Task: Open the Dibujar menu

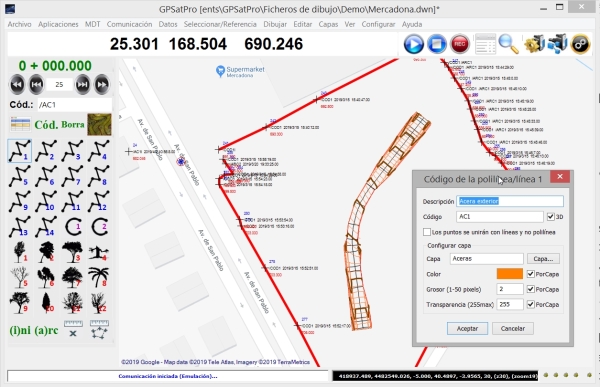Action: click(275, 24)
